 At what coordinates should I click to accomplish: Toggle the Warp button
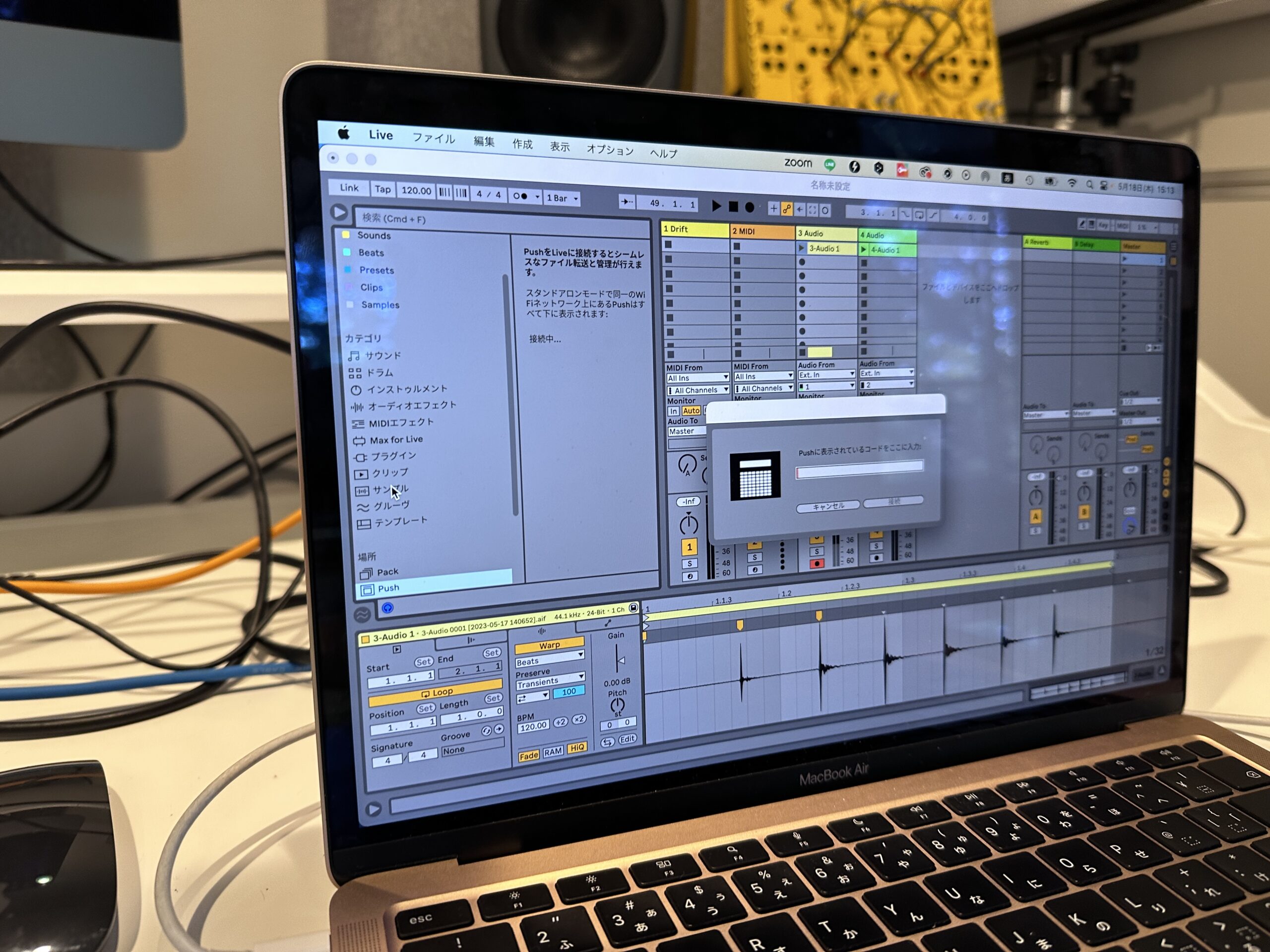(x=550, y=645)
